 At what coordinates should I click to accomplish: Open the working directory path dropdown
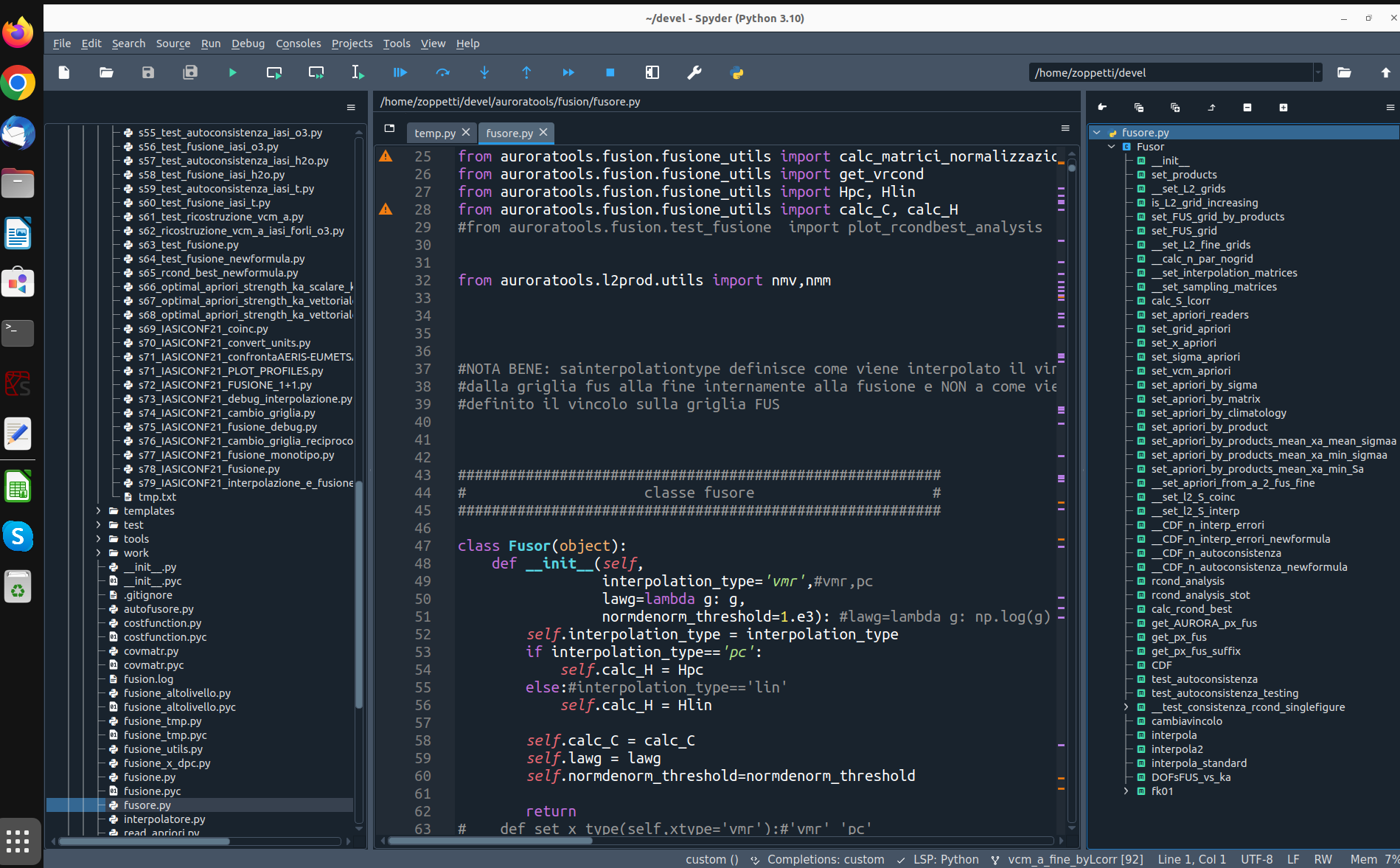click(1317, 72)
